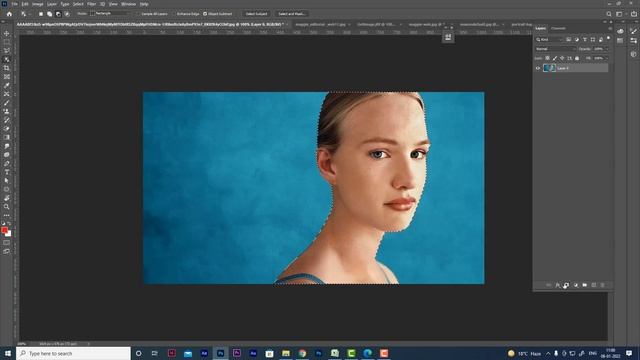Open the layer filter Kind dropdown
640x360 pixels.
coord(549,40)
